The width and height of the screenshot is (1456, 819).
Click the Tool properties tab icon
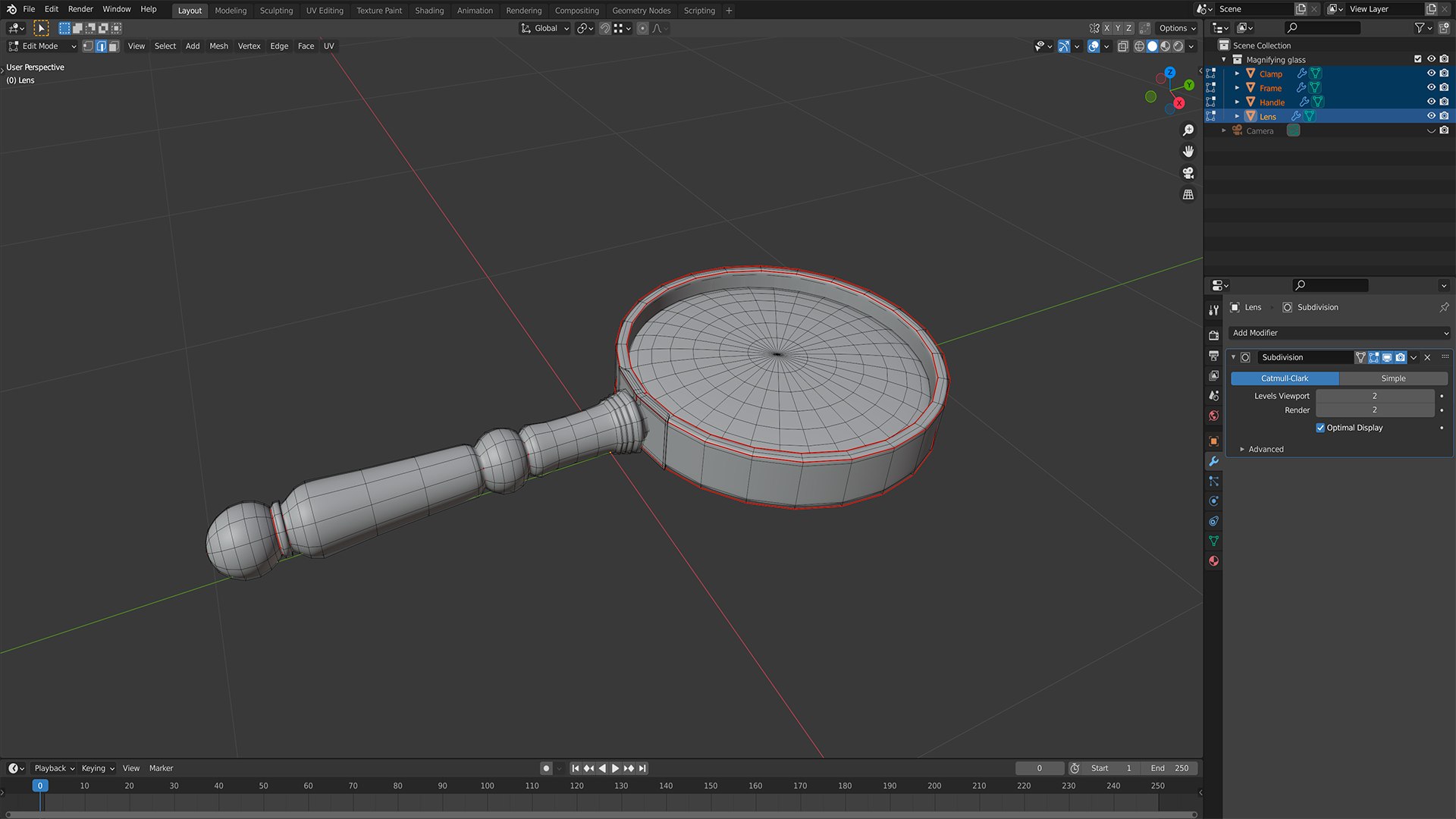(x=1213, y=310)
